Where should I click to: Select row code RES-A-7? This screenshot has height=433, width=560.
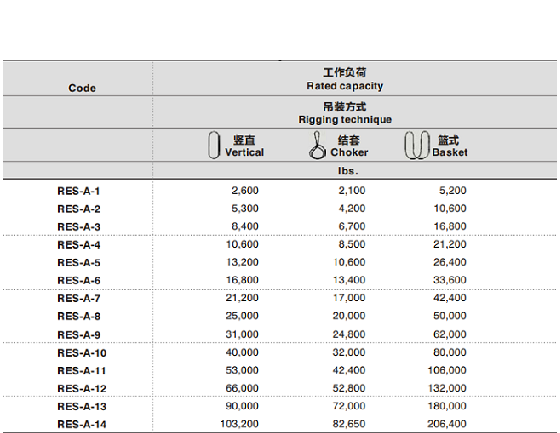pos(79,298)
